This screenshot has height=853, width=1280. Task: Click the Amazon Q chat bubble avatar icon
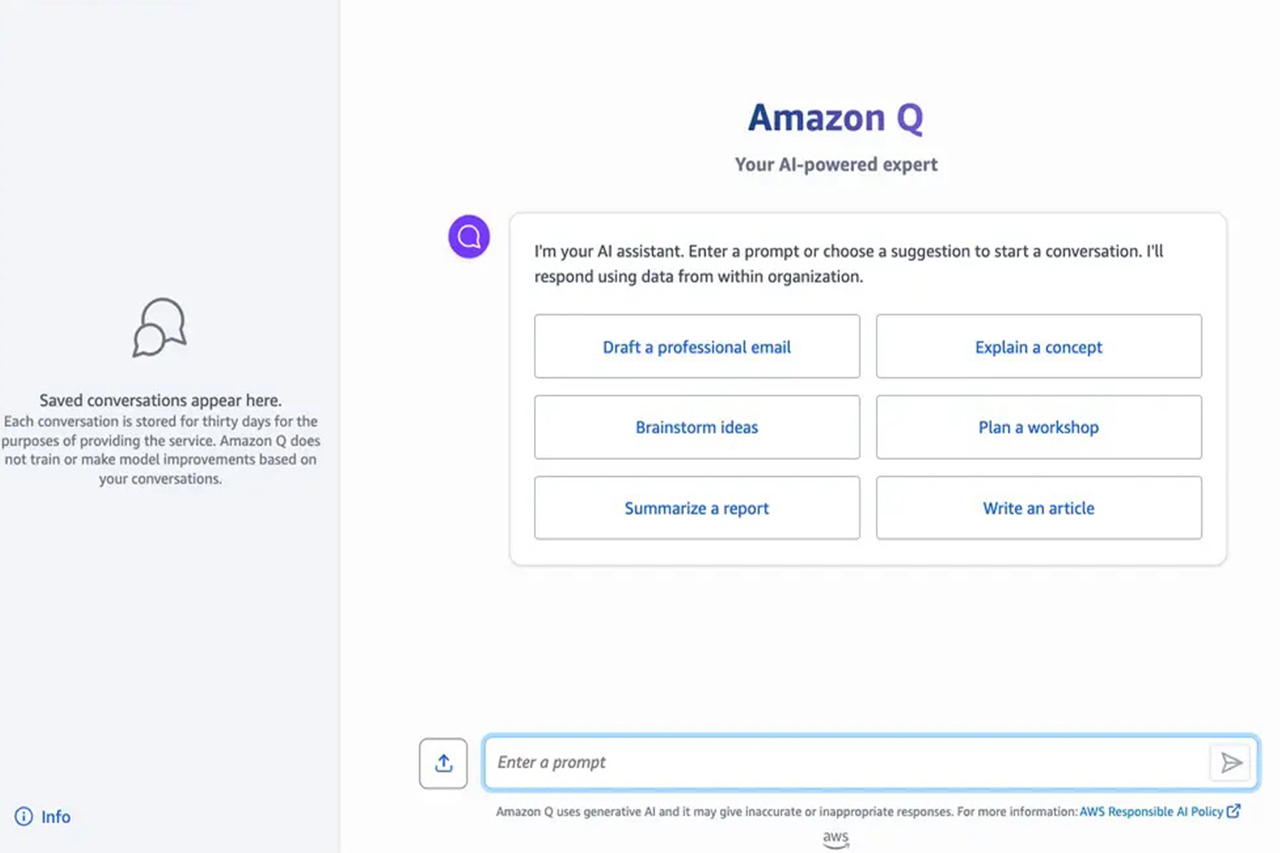(x=468, y=236)
